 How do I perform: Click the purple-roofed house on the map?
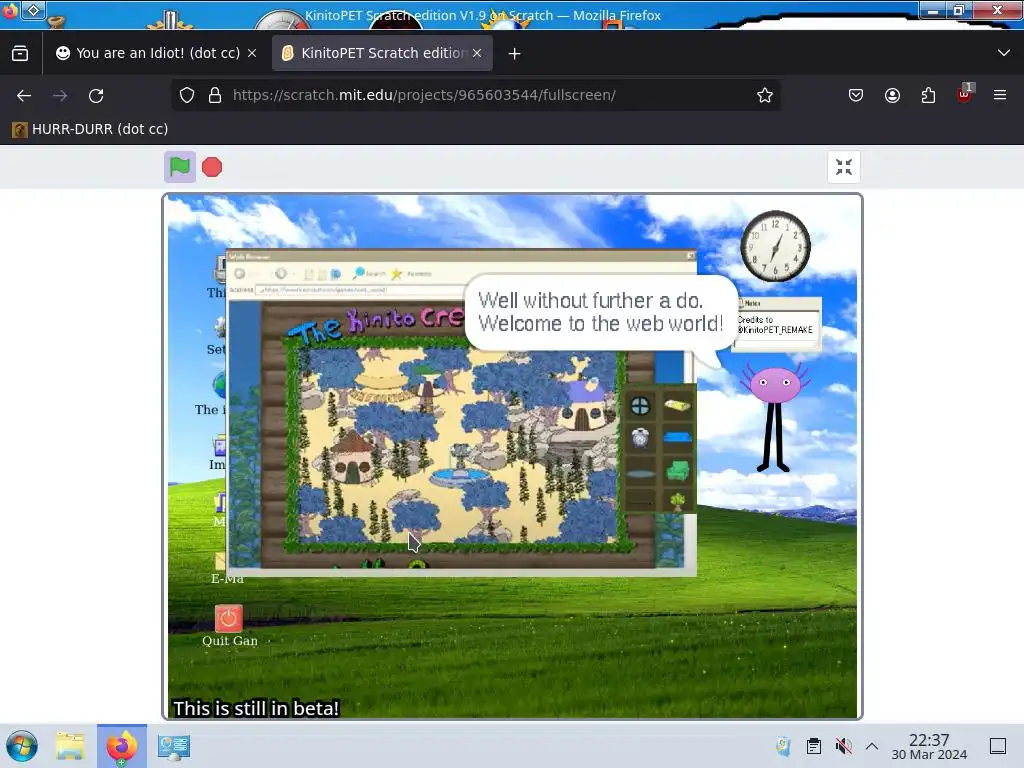[586, 405]
